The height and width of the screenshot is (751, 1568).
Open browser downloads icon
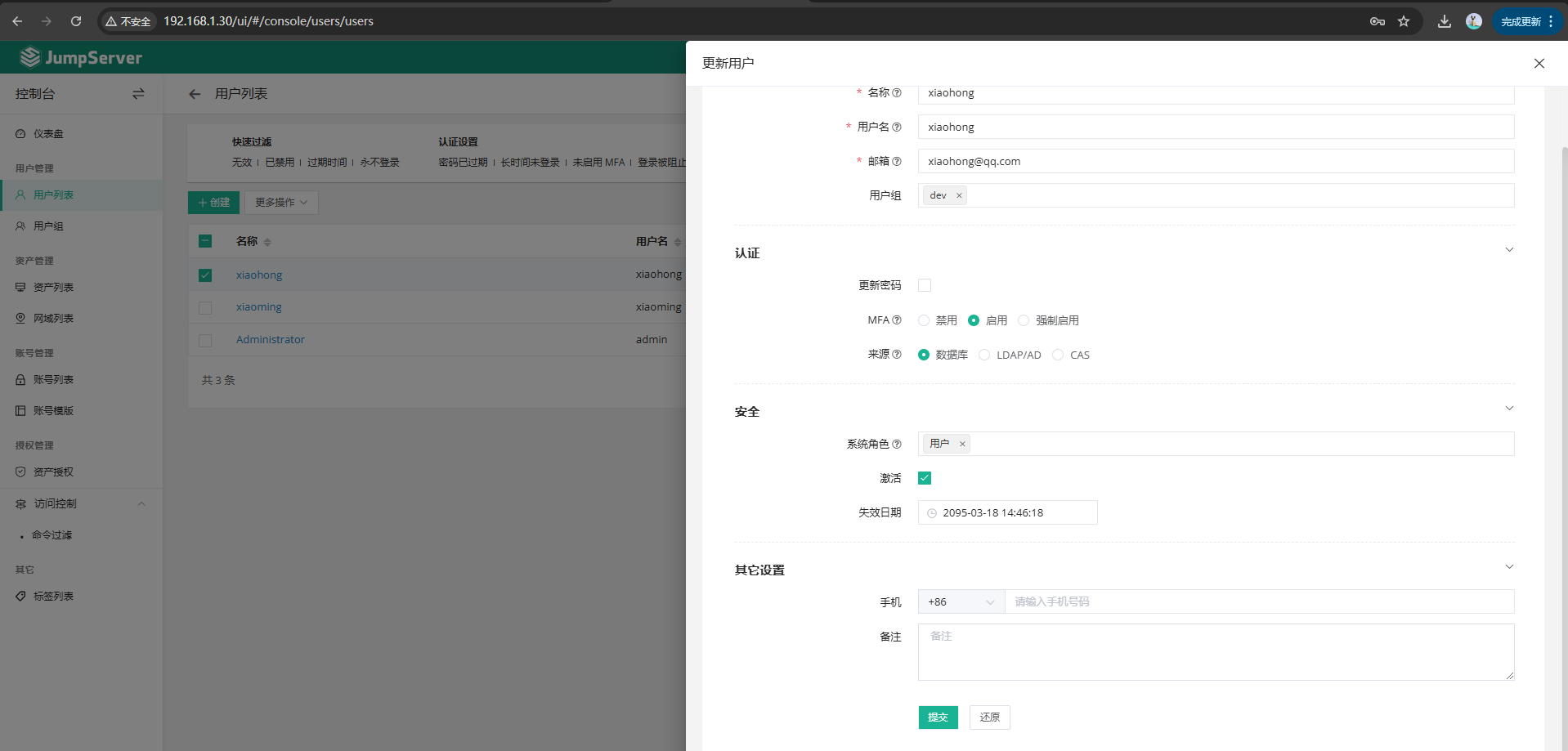(1445, 21)
